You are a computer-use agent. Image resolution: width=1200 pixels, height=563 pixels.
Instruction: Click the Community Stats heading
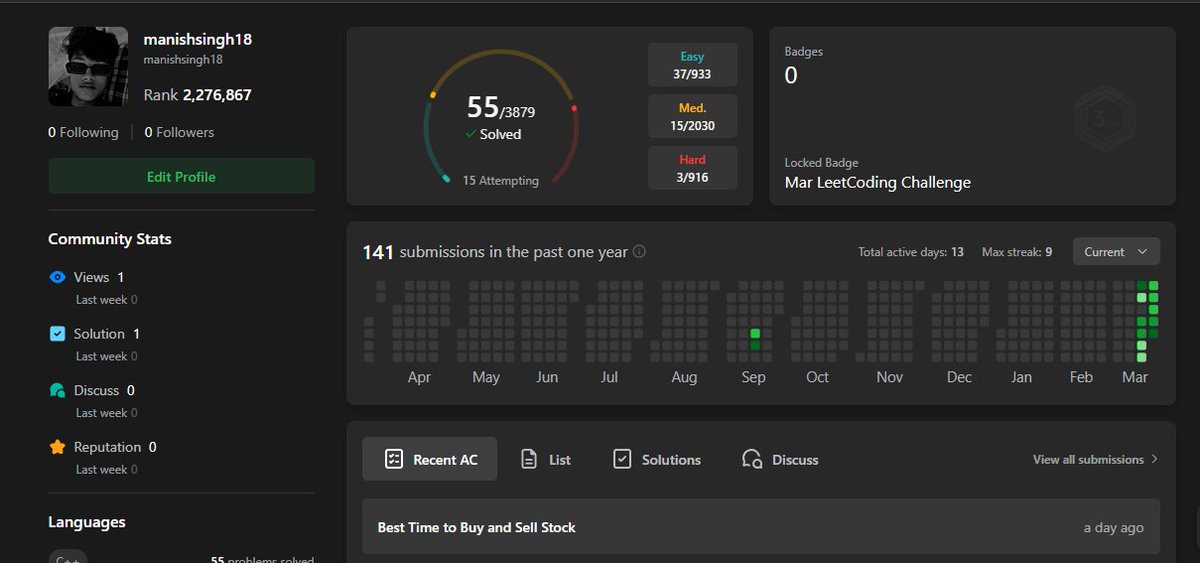[110, 239]
